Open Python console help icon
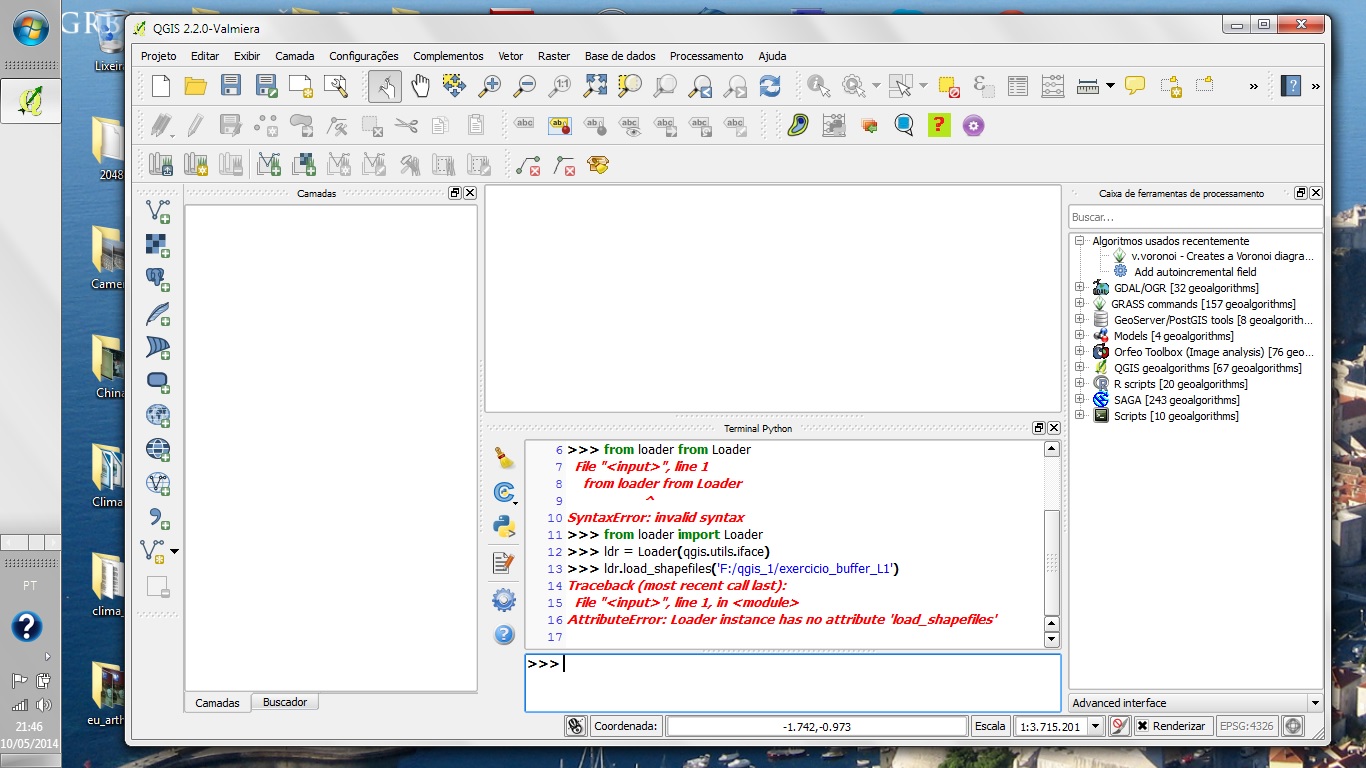This screenshot has height=768, width=1366. (504, 634)
